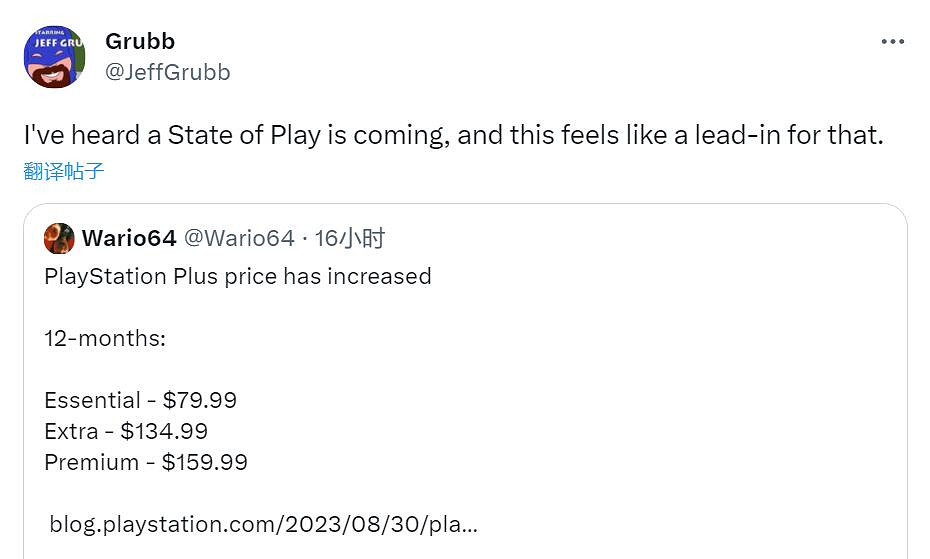Click the word "Essential" in the price list

[x=92, y=400]
